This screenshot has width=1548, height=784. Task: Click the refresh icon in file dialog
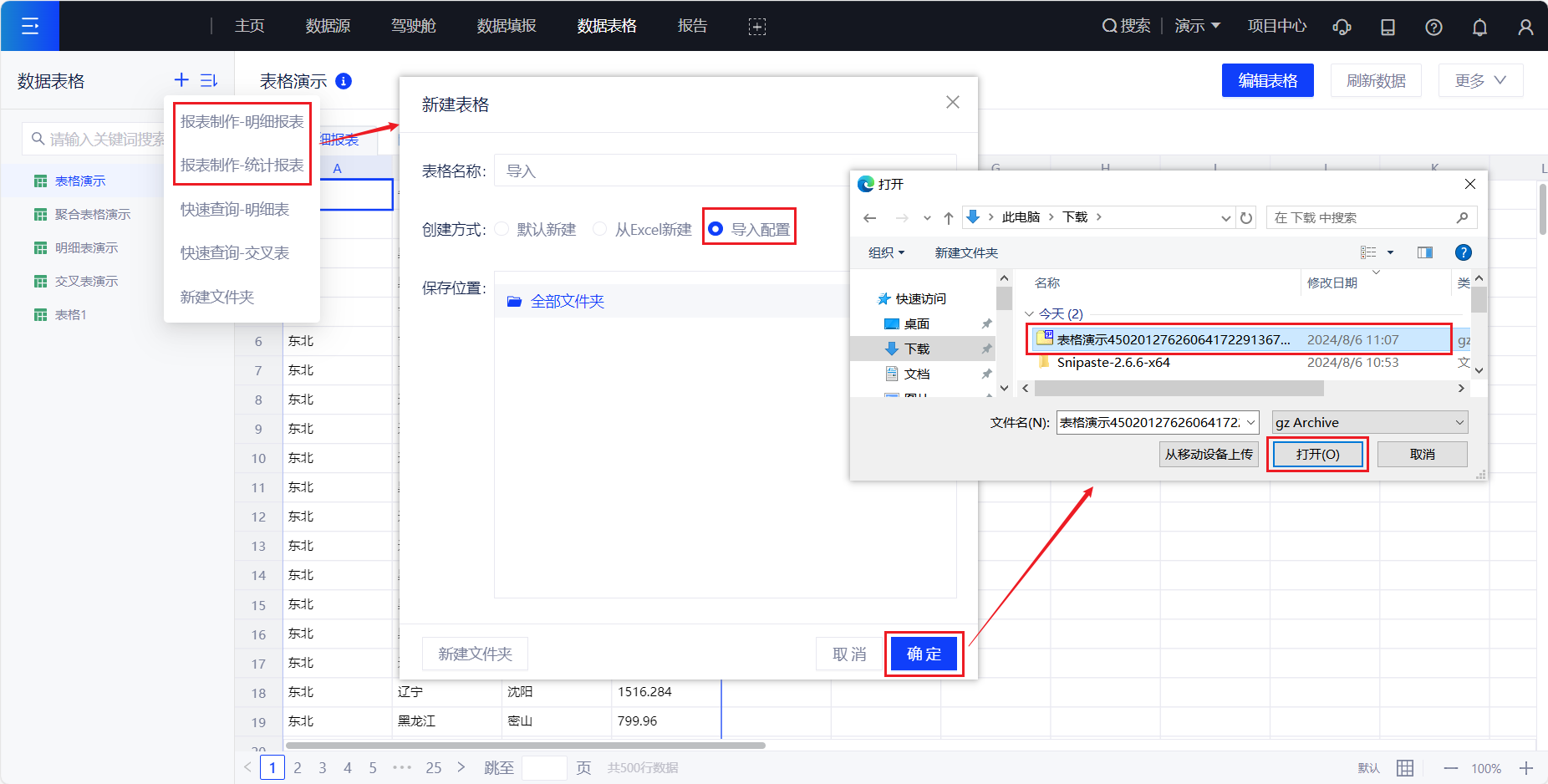pyautogui.click(x=1246, y=217)
